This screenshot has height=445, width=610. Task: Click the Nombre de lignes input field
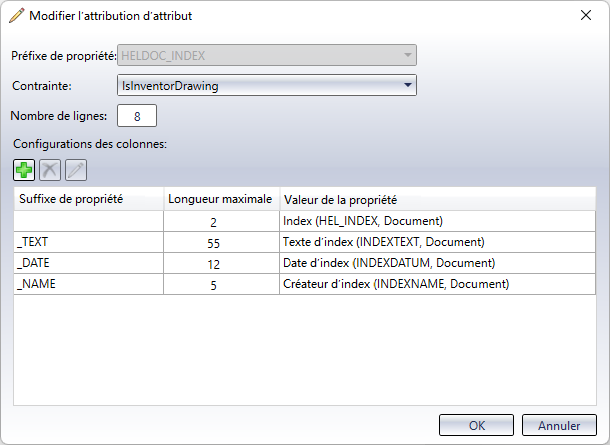pyautogui.click(x=137, y=116)
